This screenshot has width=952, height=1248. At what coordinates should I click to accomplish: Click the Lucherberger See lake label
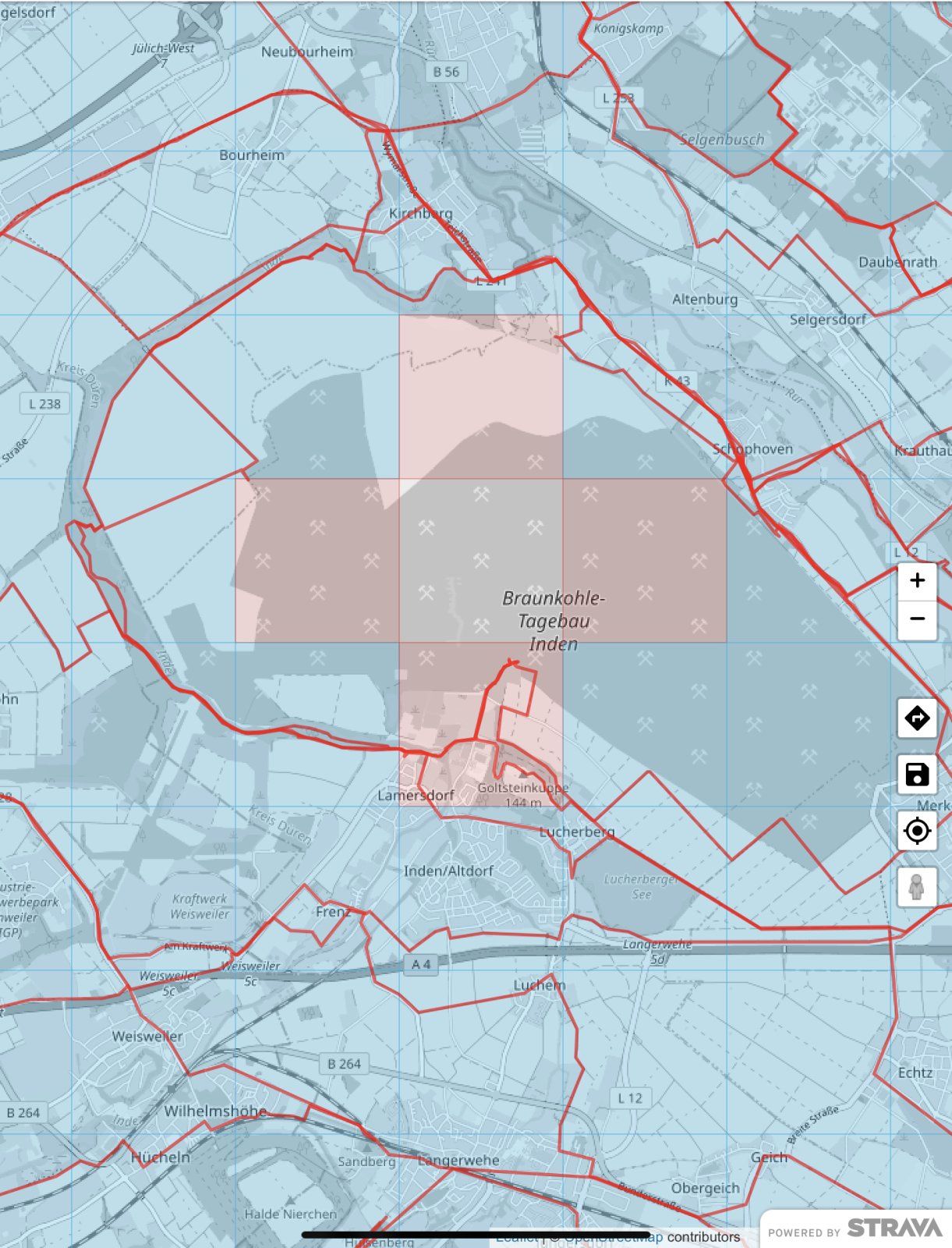[x=641, y=887]
